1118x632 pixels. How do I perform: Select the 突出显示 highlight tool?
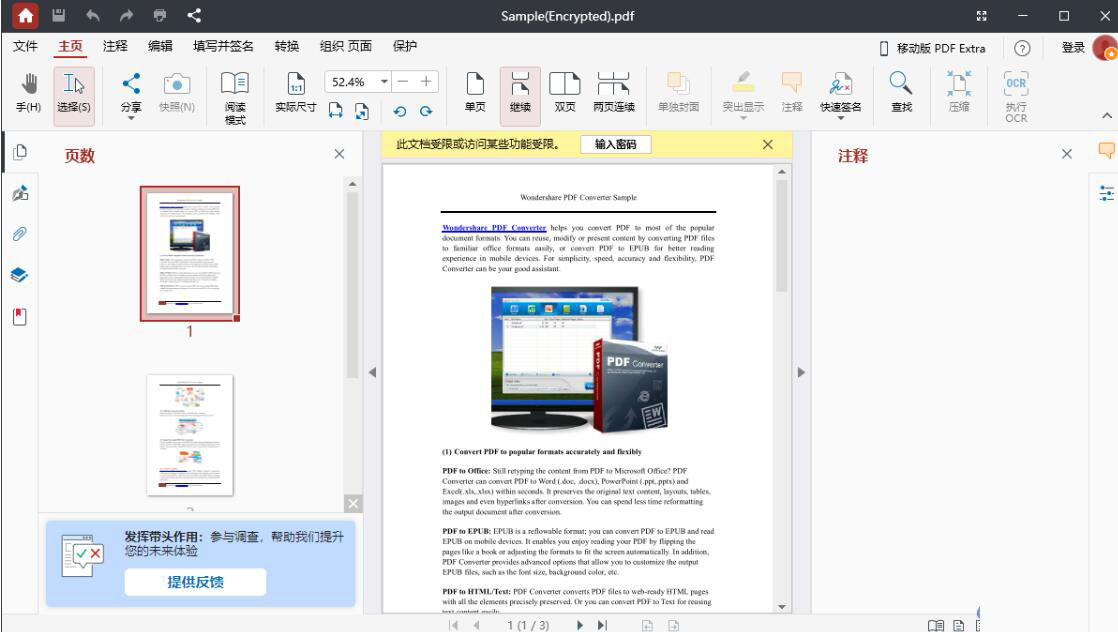pos(743,91)
